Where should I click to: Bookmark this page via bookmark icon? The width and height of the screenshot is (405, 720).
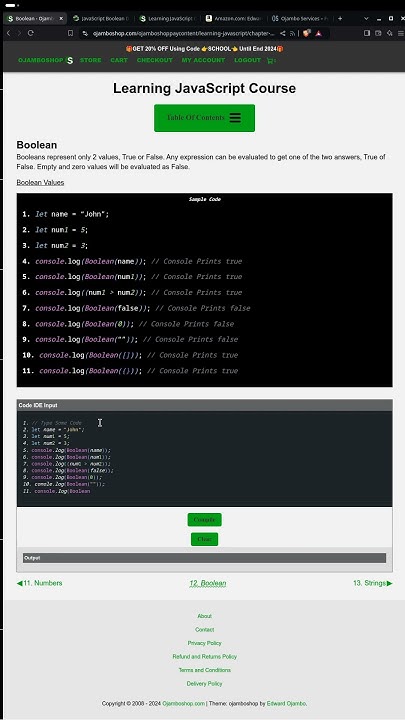(x=70, y=33)
